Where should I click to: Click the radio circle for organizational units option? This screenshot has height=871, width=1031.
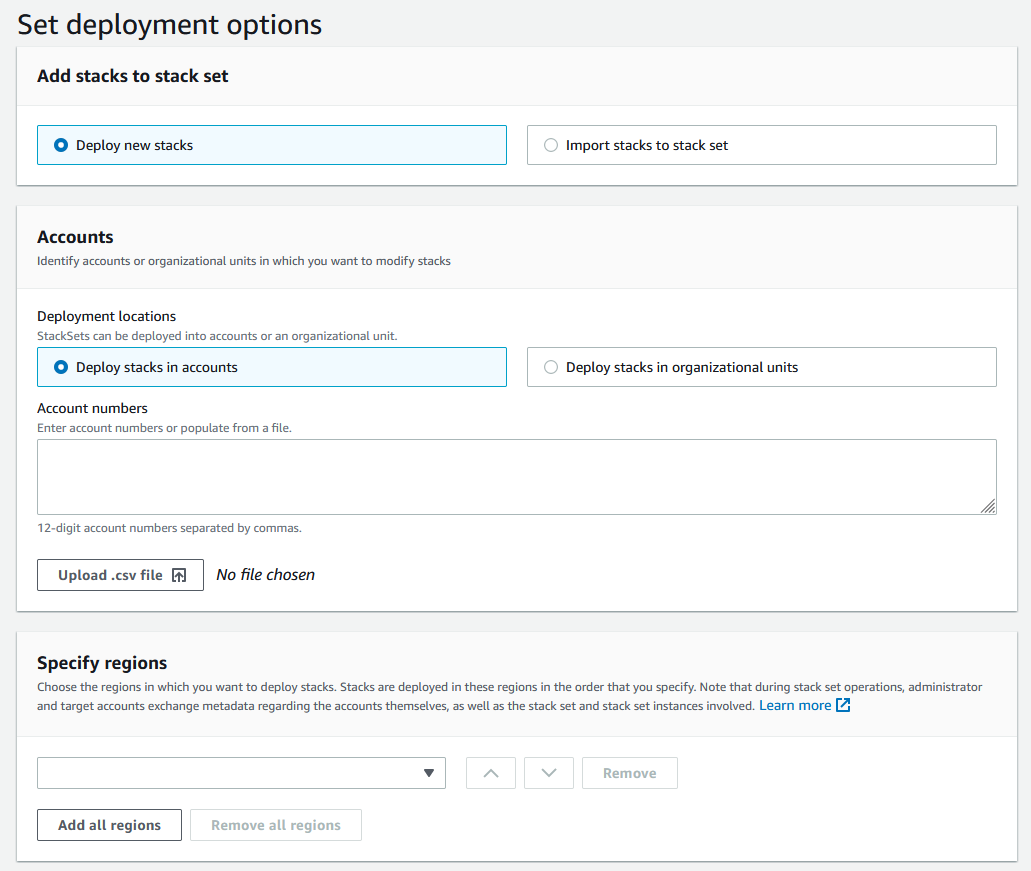click(551, 367)
